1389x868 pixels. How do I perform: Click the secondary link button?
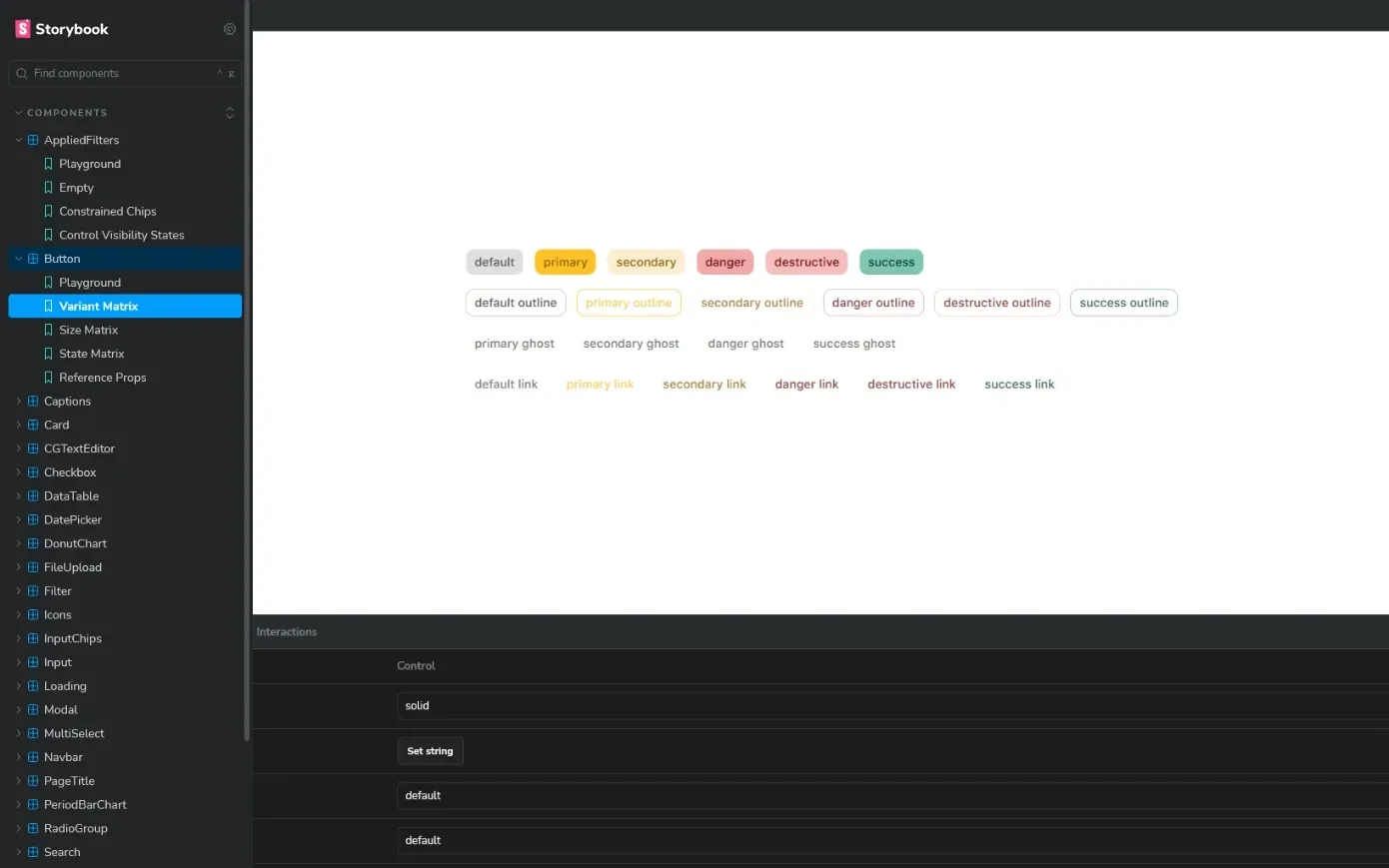[704, 385]
